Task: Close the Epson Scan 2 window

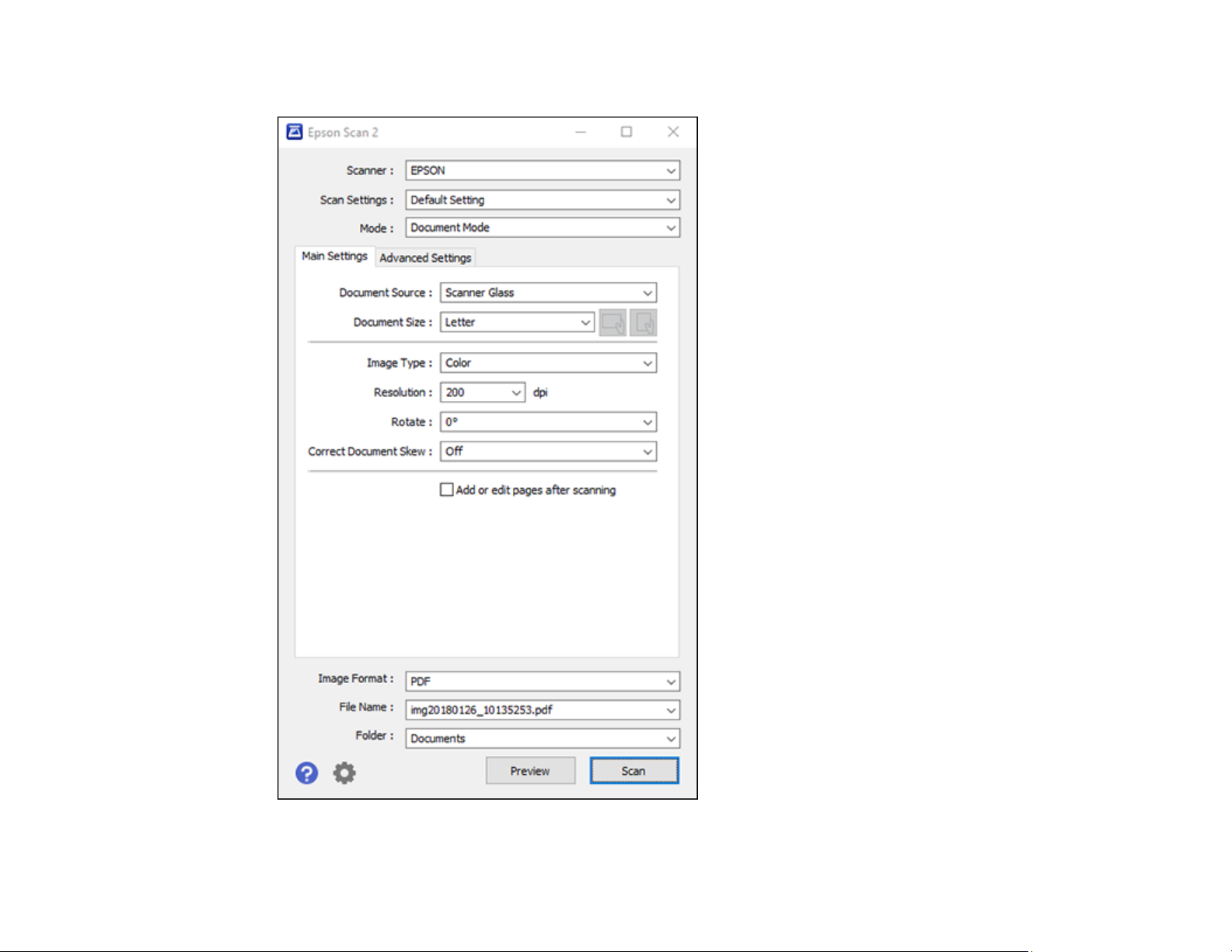Action: pos(673,132)
